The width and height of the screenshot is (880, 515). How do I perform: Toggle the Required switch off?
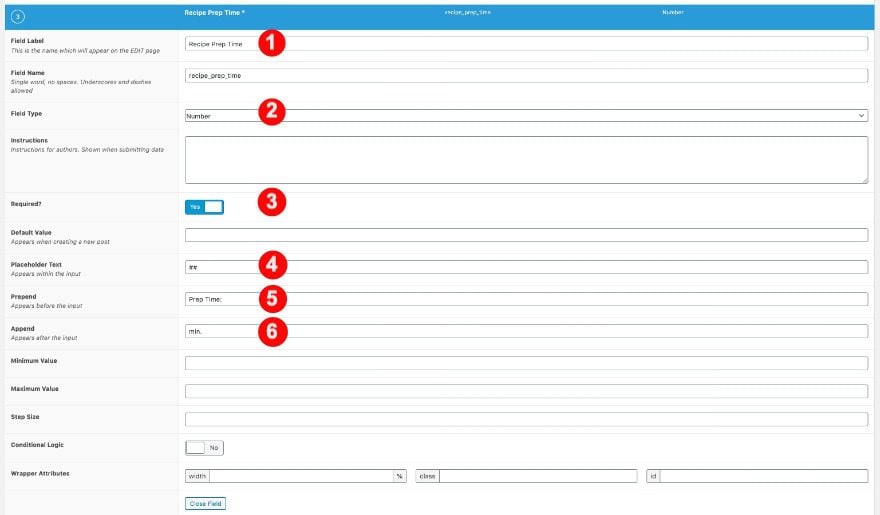(x=204, y=207)
